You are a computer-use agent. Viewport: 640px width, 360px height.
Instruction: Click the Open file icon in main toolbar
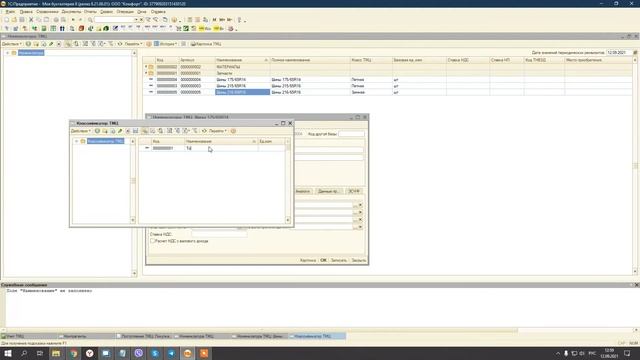(14, 20)
